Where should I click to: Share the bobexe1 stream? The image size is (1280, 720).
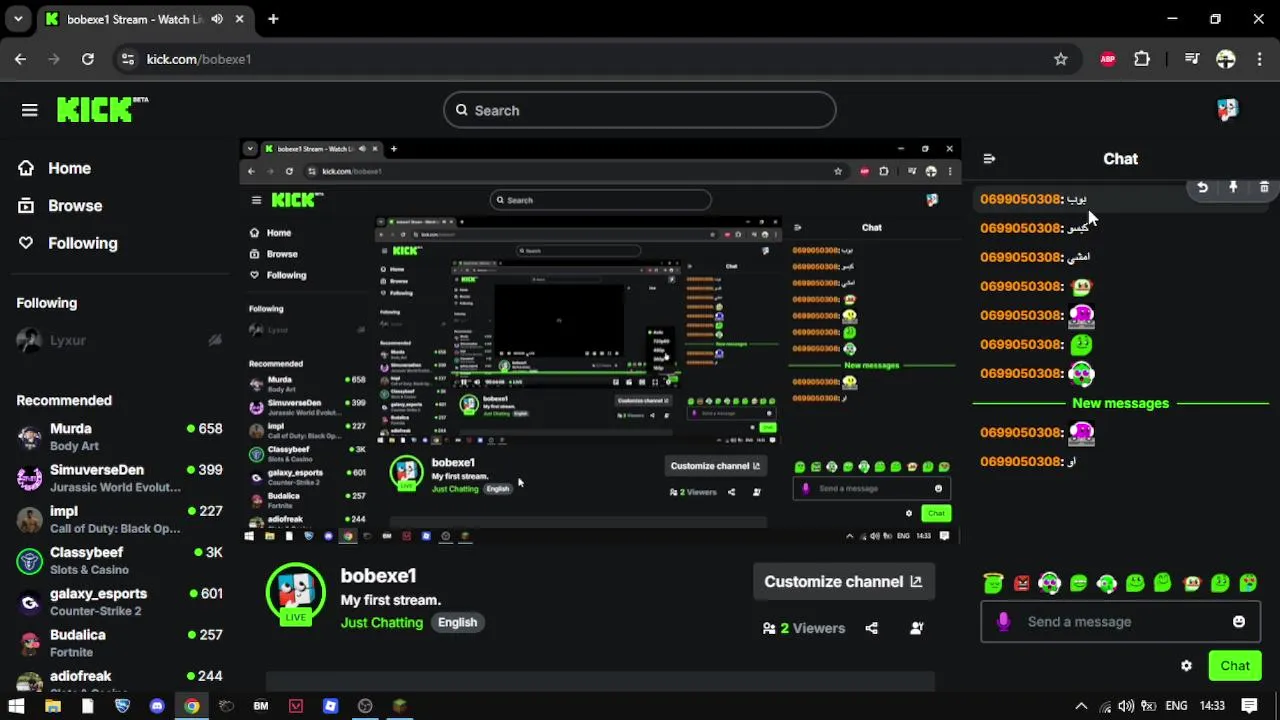click(x=872, y=628)
